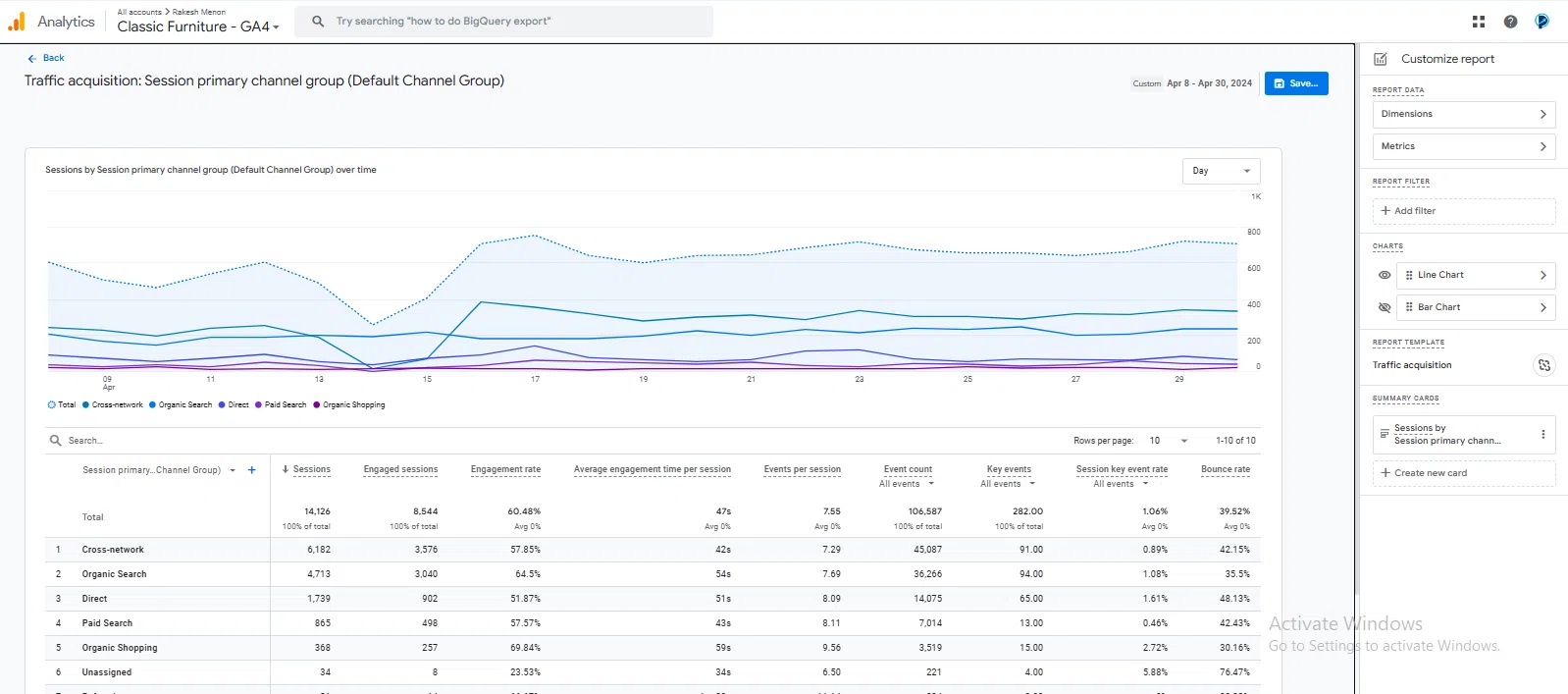Click the table search magnifier icon
Image resolution: width=1568 pixels, height=694 pixels.
tap(56, 441)
